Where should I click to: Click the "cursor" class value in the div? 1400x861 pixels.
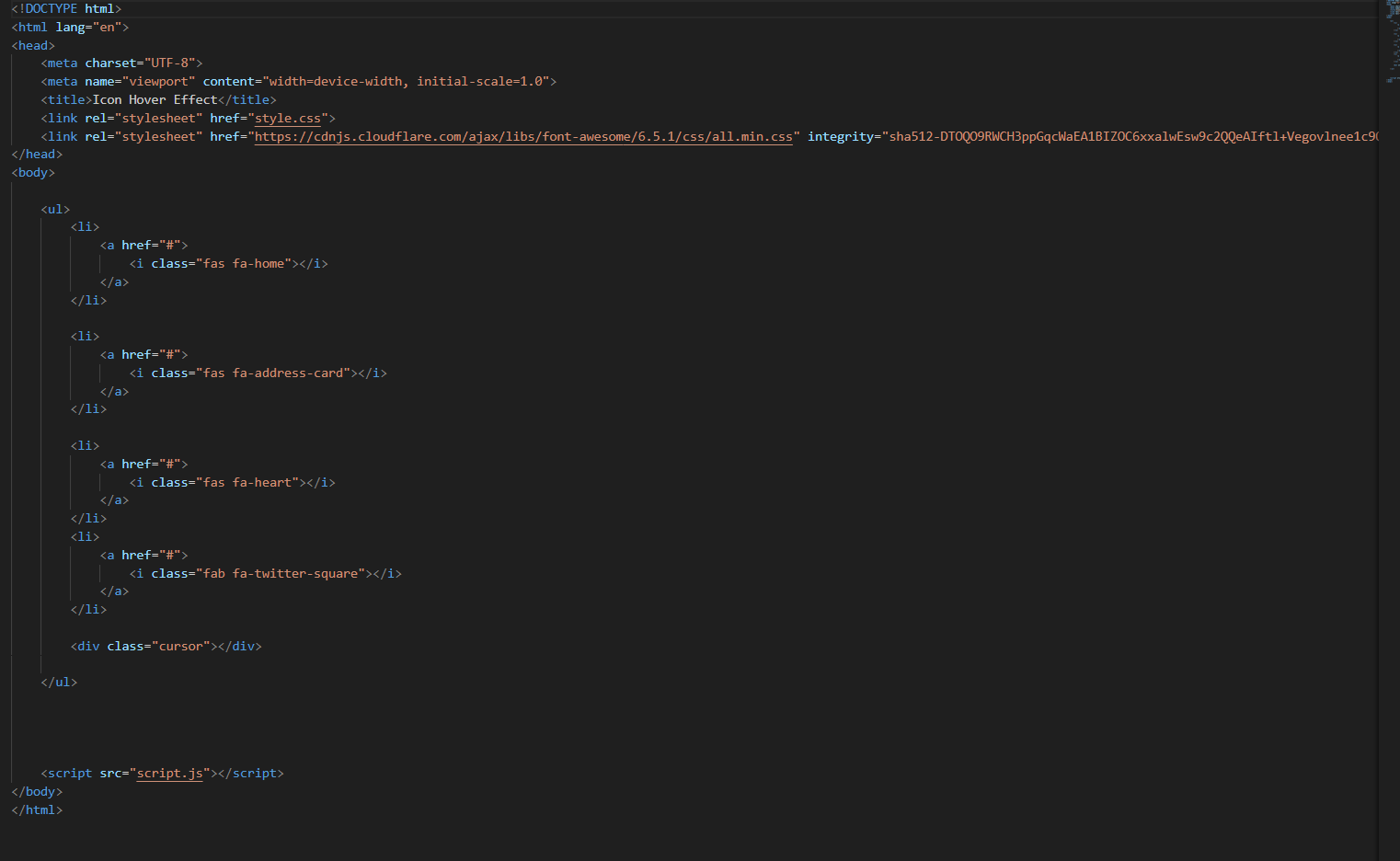point(180,647)
